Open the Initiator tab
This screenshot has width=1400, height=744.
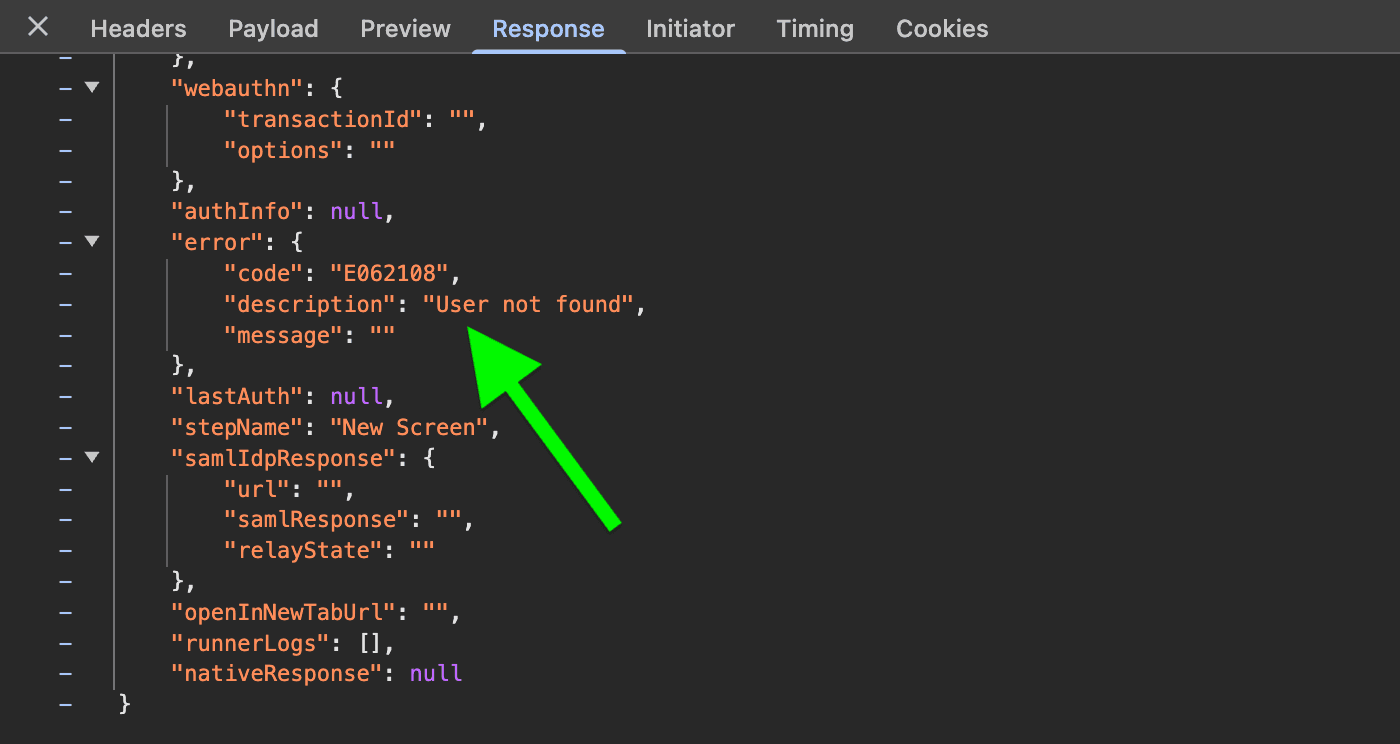pyautogui.click(x=690, y=29)
